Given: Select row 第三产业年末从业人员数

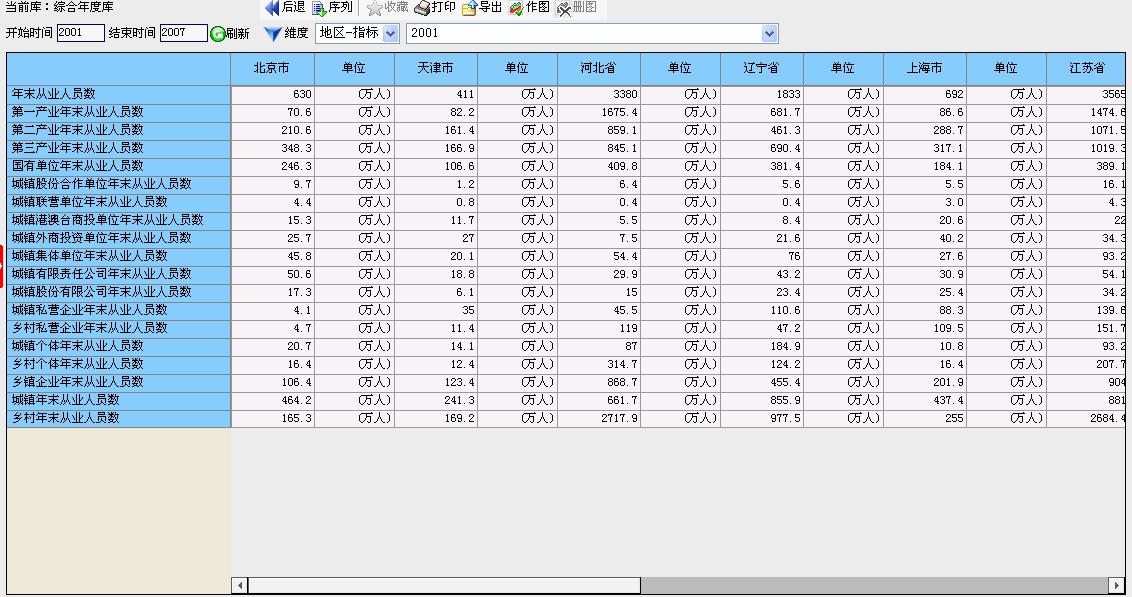Looking at the screenshot, I should [118, 149].
